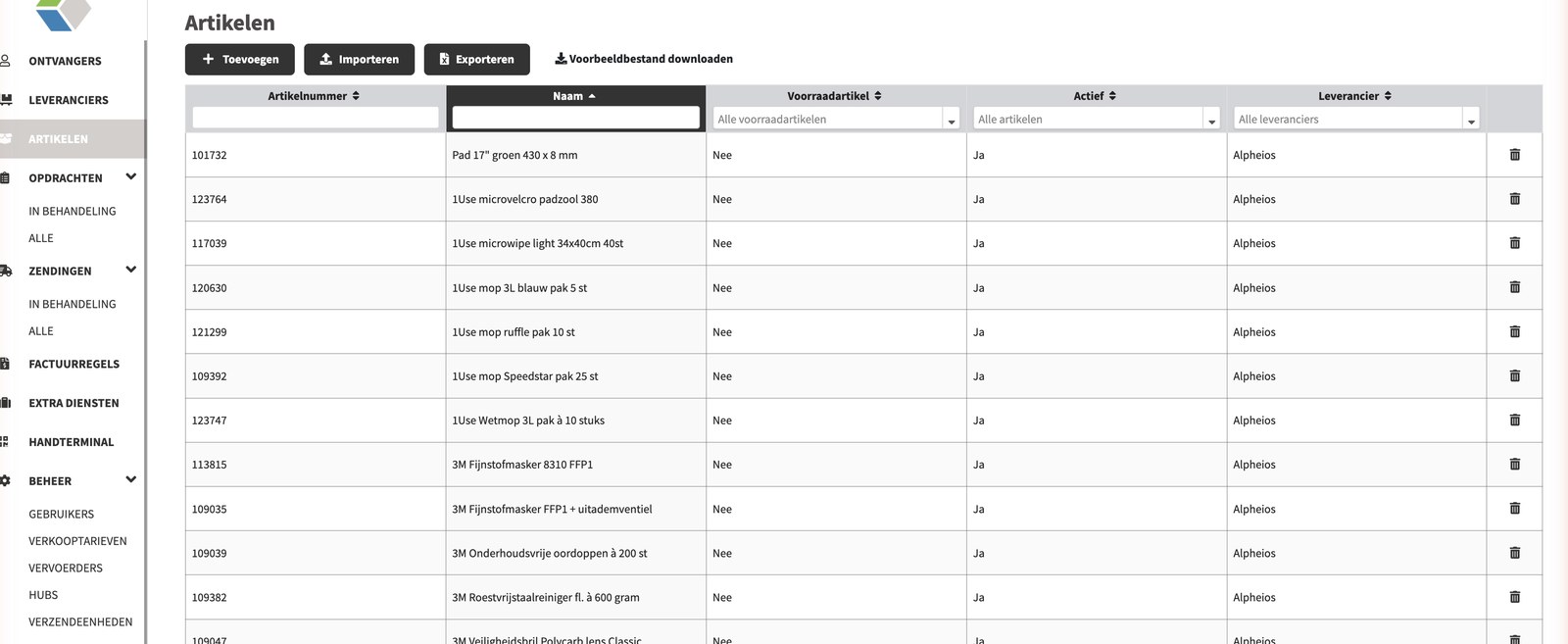Open the Alle artikelen filter dropdown
1568x644 pixels.
[x=1097, y=119]
